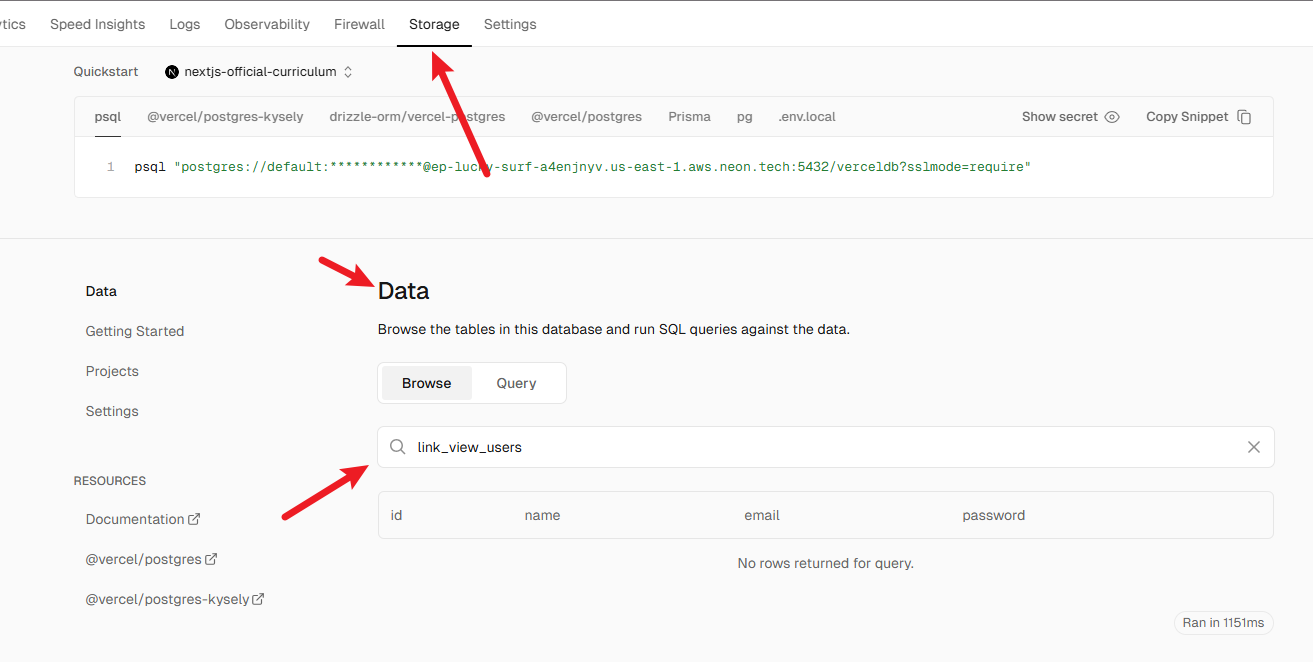Select the drizzle-orm/vercel-postgres snippet tab
1313x662 pixels.
tap(417, 117)
